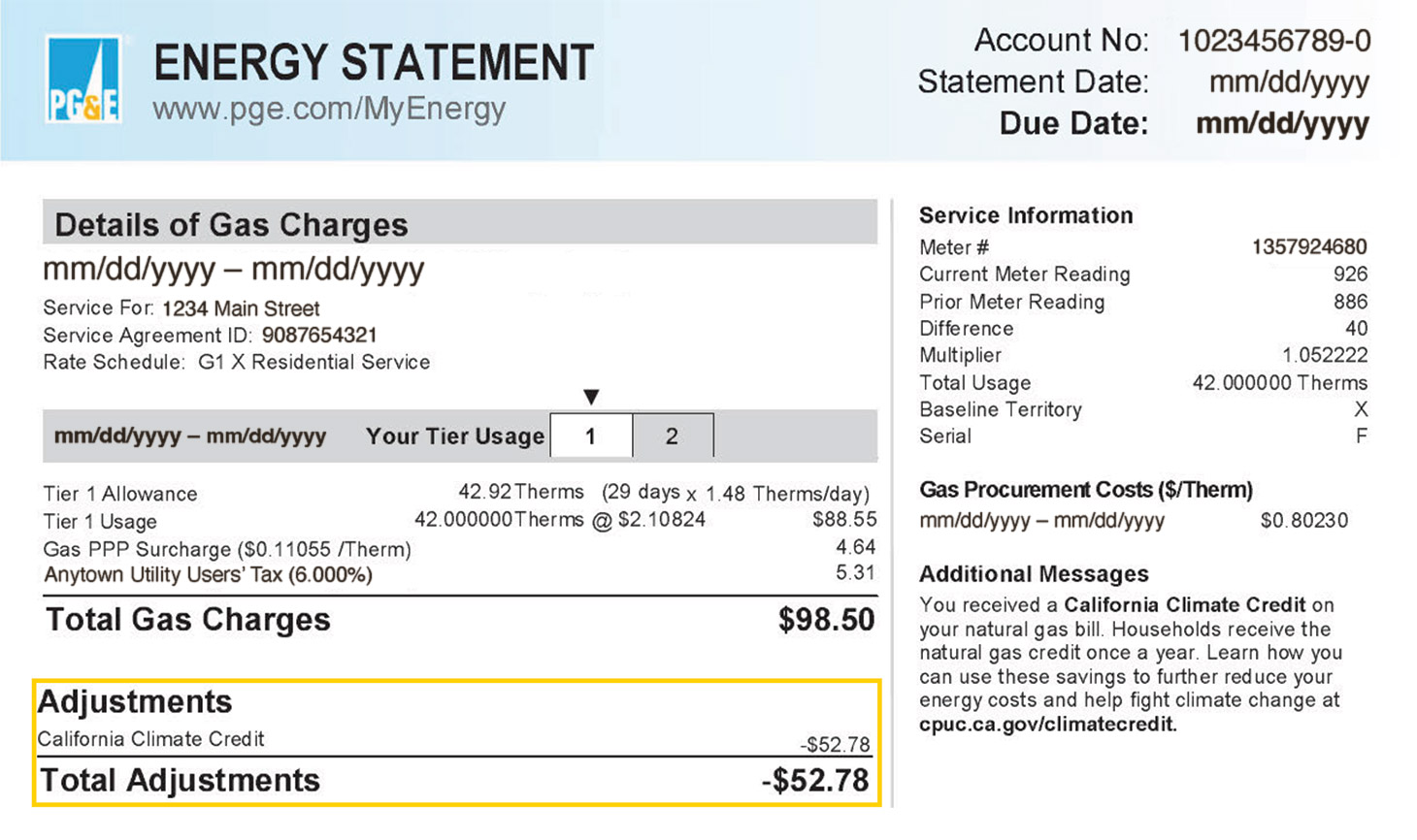Click the Total Adjustments amount -$52.78
1417x840 pixels.
pyautogui.click(x=815, y=781)
